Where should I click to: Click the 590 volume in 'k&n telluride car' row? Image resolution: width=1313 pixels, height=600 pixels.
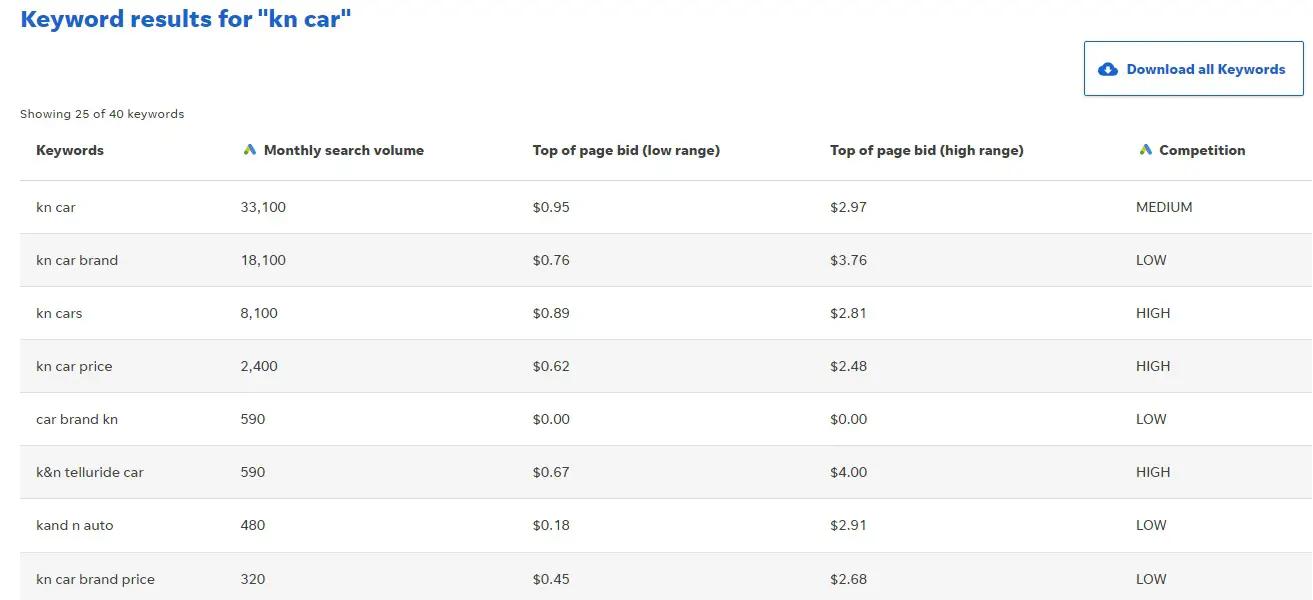click(x=253, y=472)
